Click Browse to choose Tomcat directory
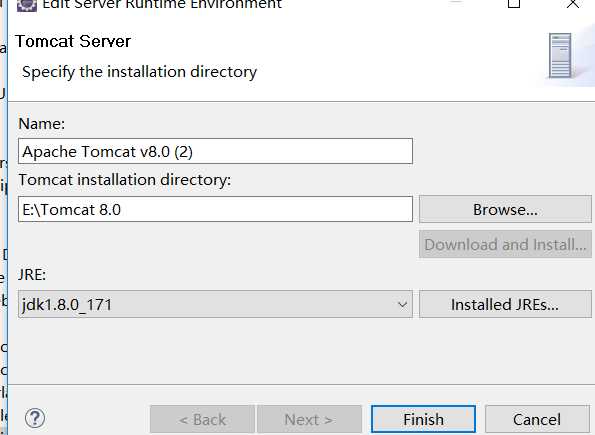The image size is (595, 435). [505, 209]
